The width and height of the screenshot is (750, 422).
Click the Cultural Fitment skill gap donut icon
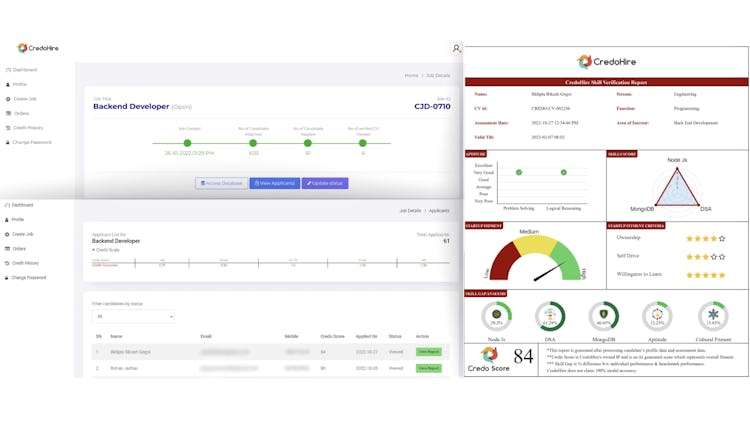click(x=713, y=316)
